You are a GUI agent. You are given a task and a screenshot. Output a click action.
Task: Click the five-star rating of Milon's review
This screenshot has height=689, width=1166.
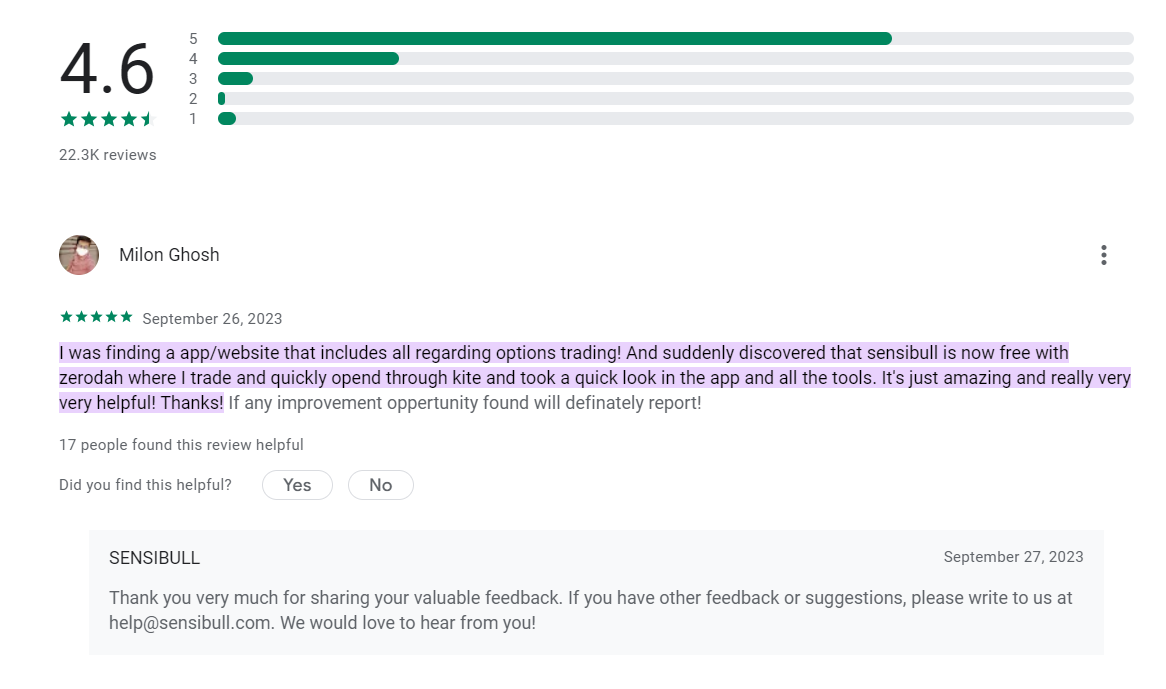point(96,317)
